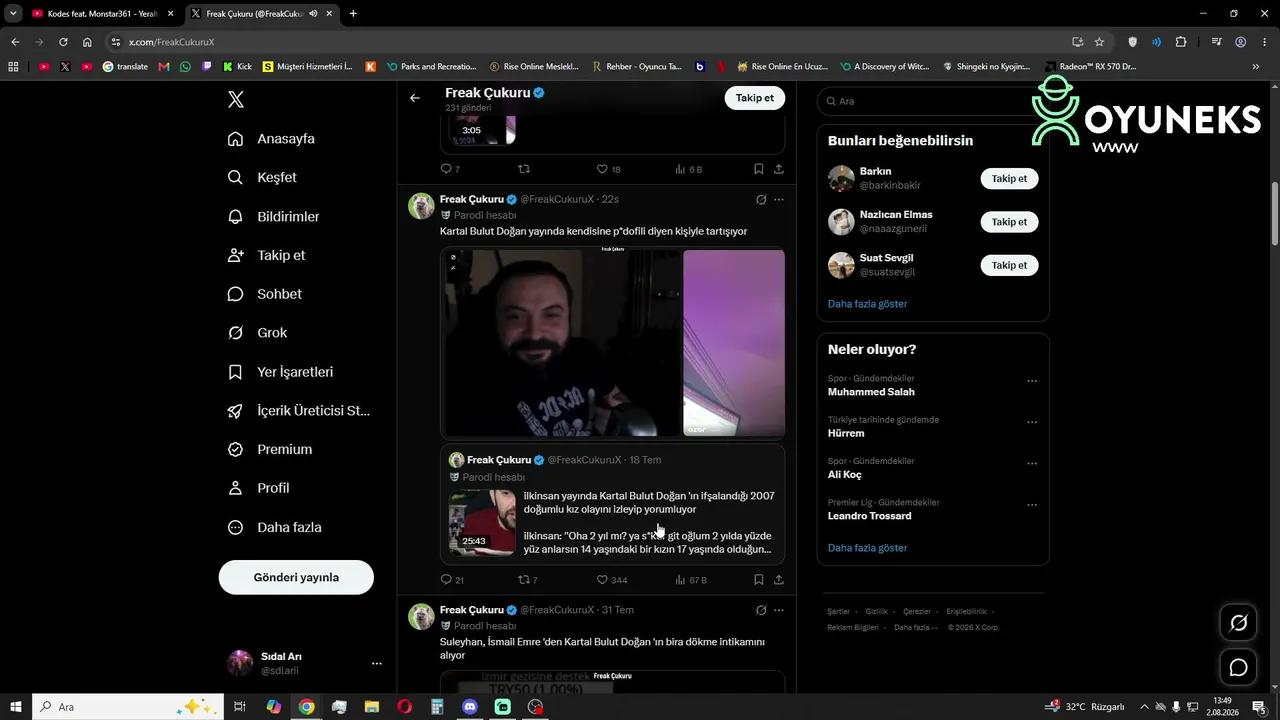Viewport: 1280px width, 720px height.
Task: Open options dots for Hürrem trend
Action: click(x=1032, y=422)
